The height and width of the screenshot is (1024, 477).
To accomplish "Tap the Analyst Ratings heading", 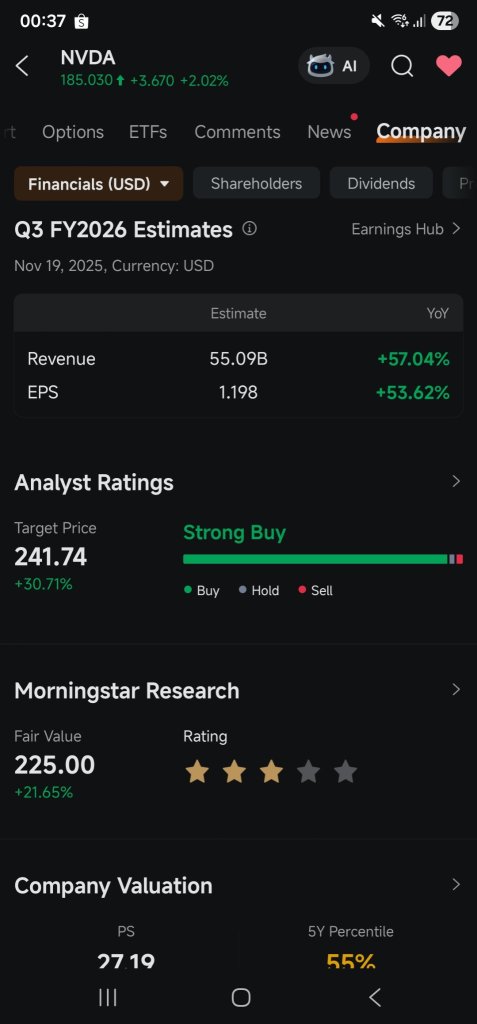I will coord(94,483).
